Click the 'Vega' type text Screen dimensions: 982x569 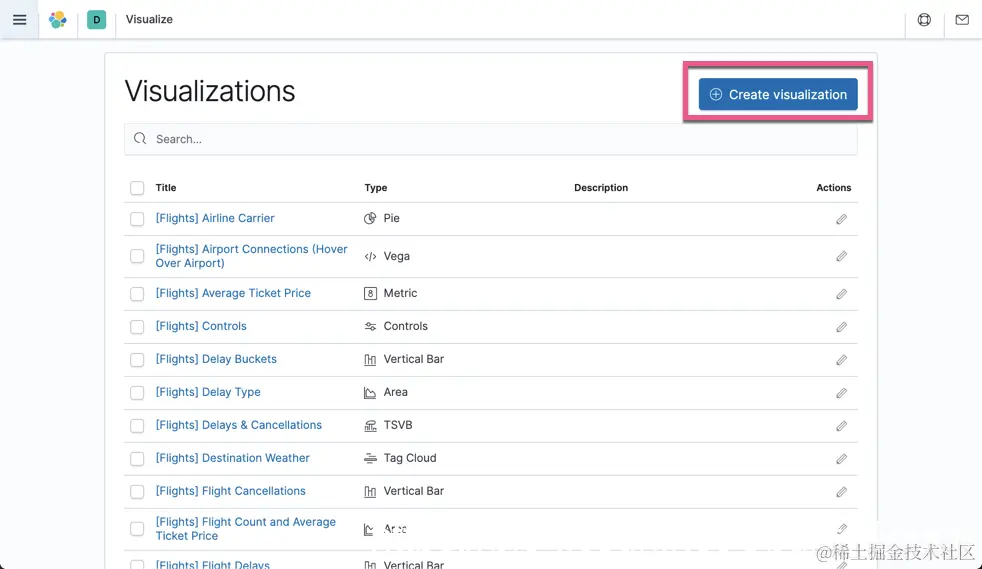[x=396, y=256]
